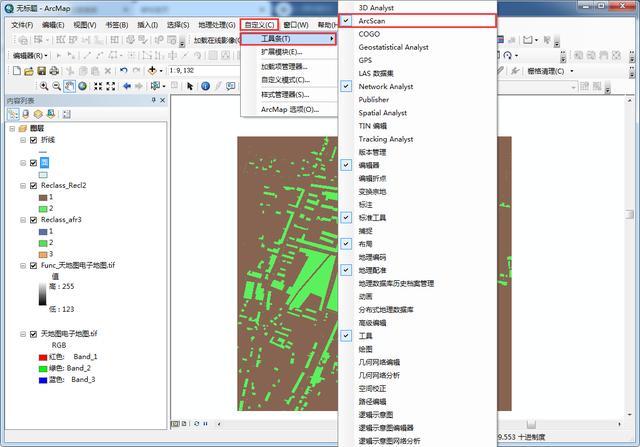Open 工具条(T) submenu
This screenshot has height=447, width=640.
[x=288, y=39]
